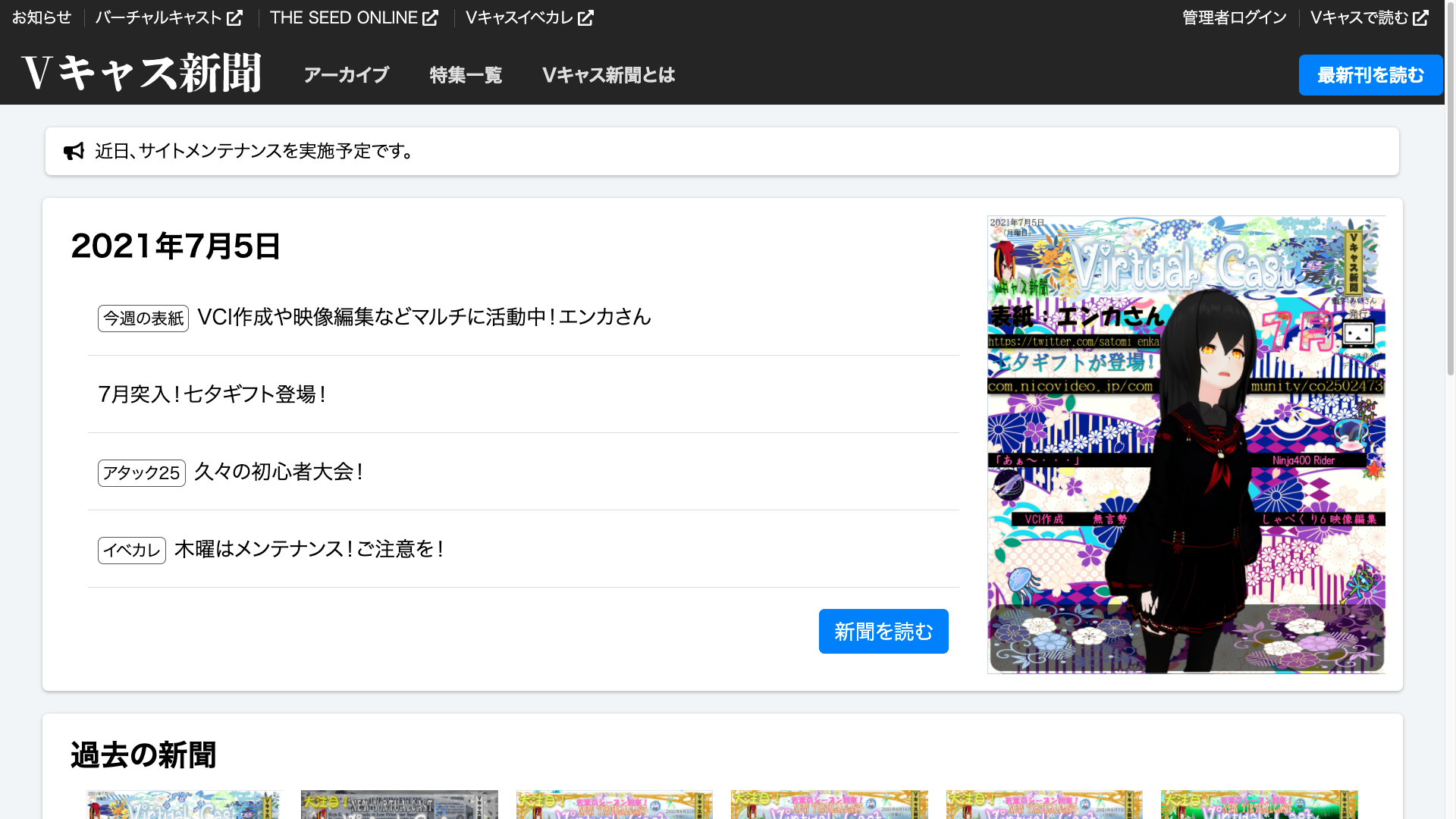
Task: Click the megaphone announcement icon
Action: click(x=74, y=152)
